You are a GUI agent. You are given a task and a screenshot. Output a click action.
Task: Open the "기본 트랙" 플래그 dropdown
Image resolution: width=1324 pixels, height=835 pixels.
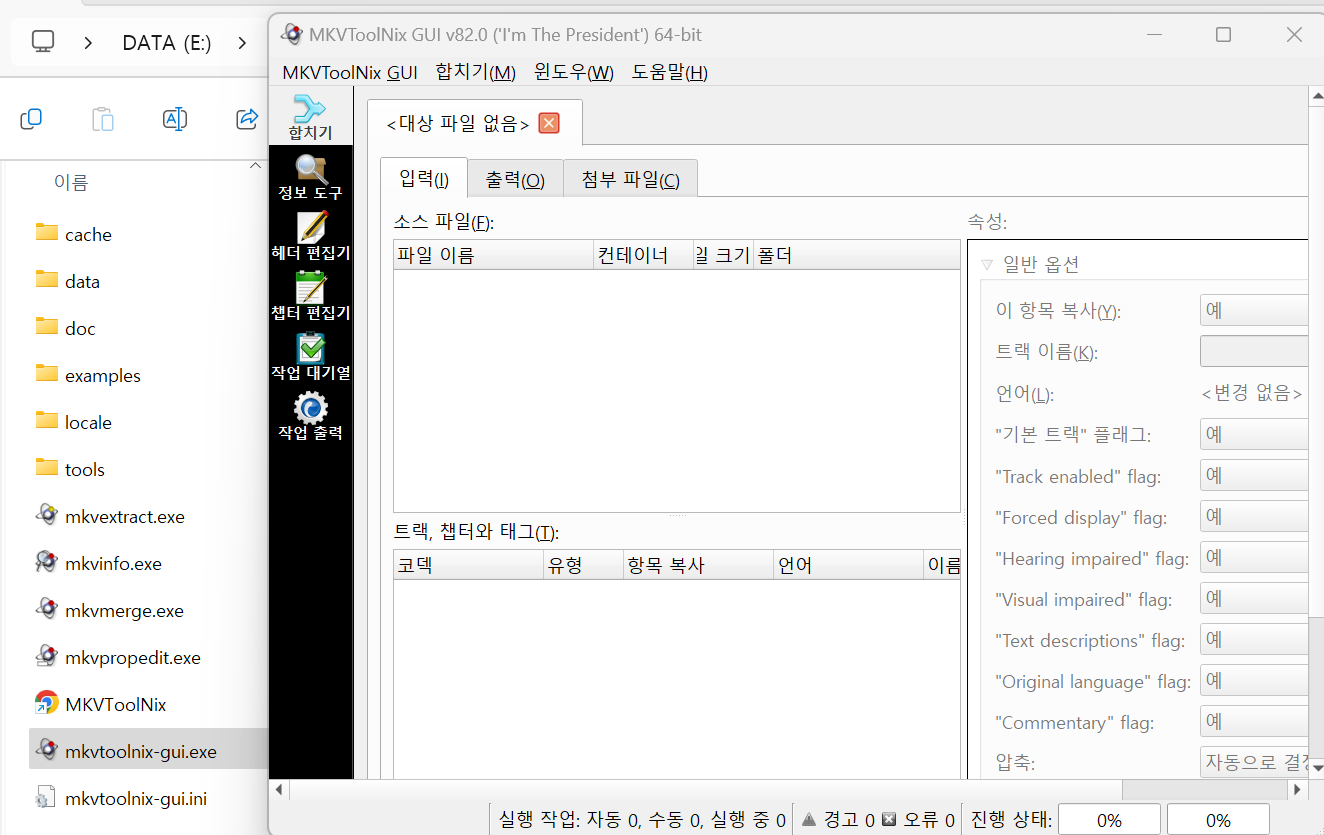coord(1254,434)
